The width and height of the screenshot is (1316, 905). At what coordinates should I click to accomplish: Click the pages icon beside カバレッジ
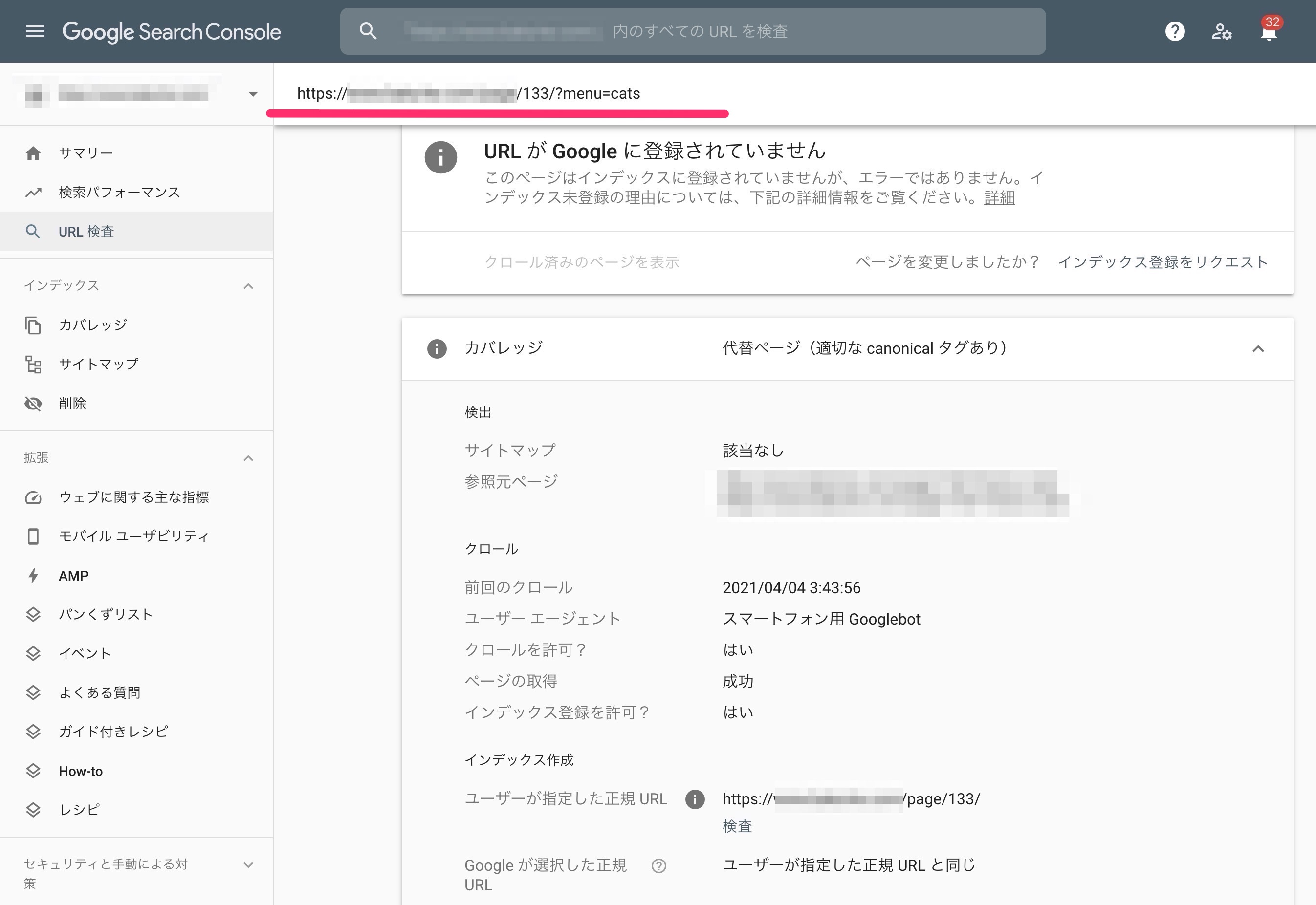coord(33,325)
